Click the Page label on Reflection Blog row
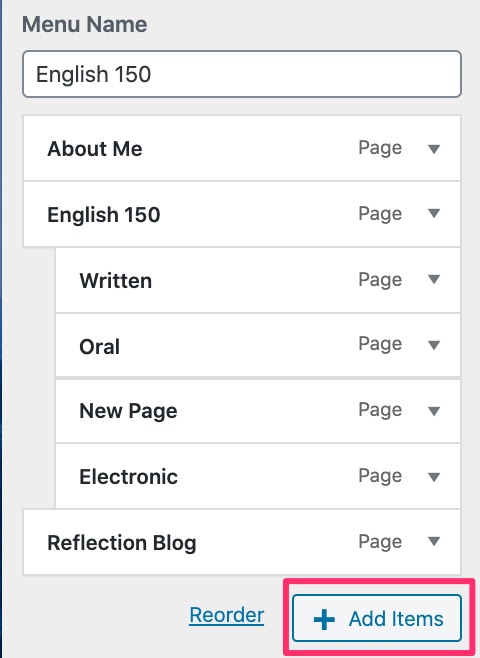 point(380,542)
